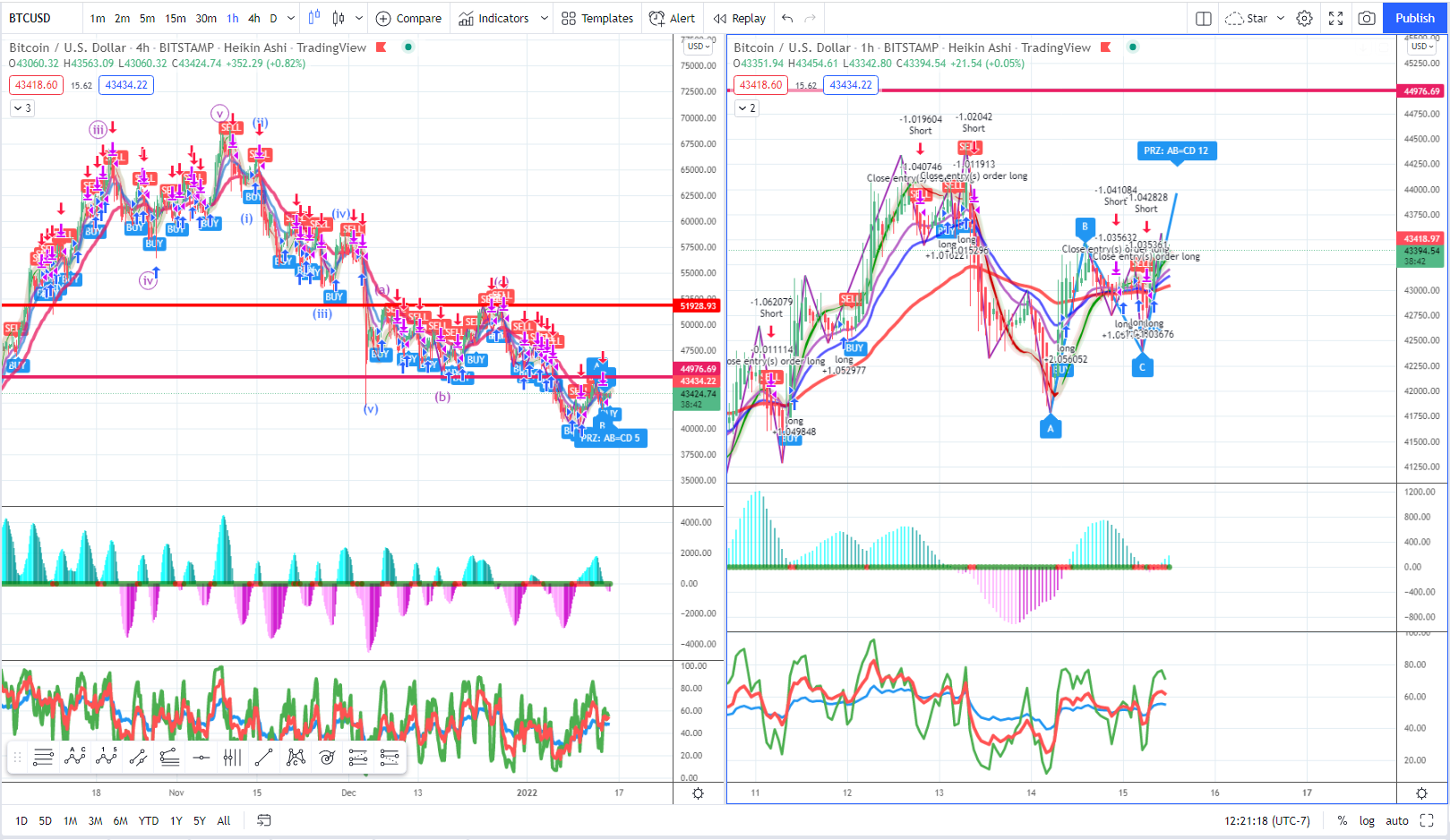
Task: Toggle log scale mode
Action: (1367, 820)
